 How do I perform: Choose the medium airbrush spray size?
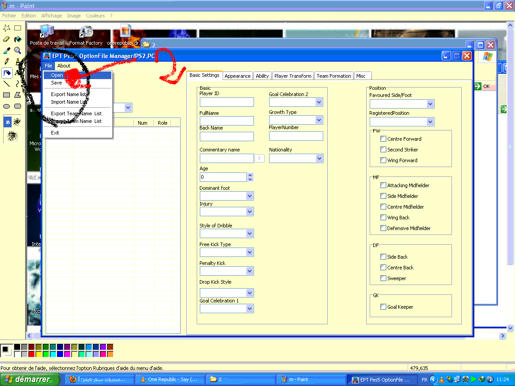(x=17, y=122)
